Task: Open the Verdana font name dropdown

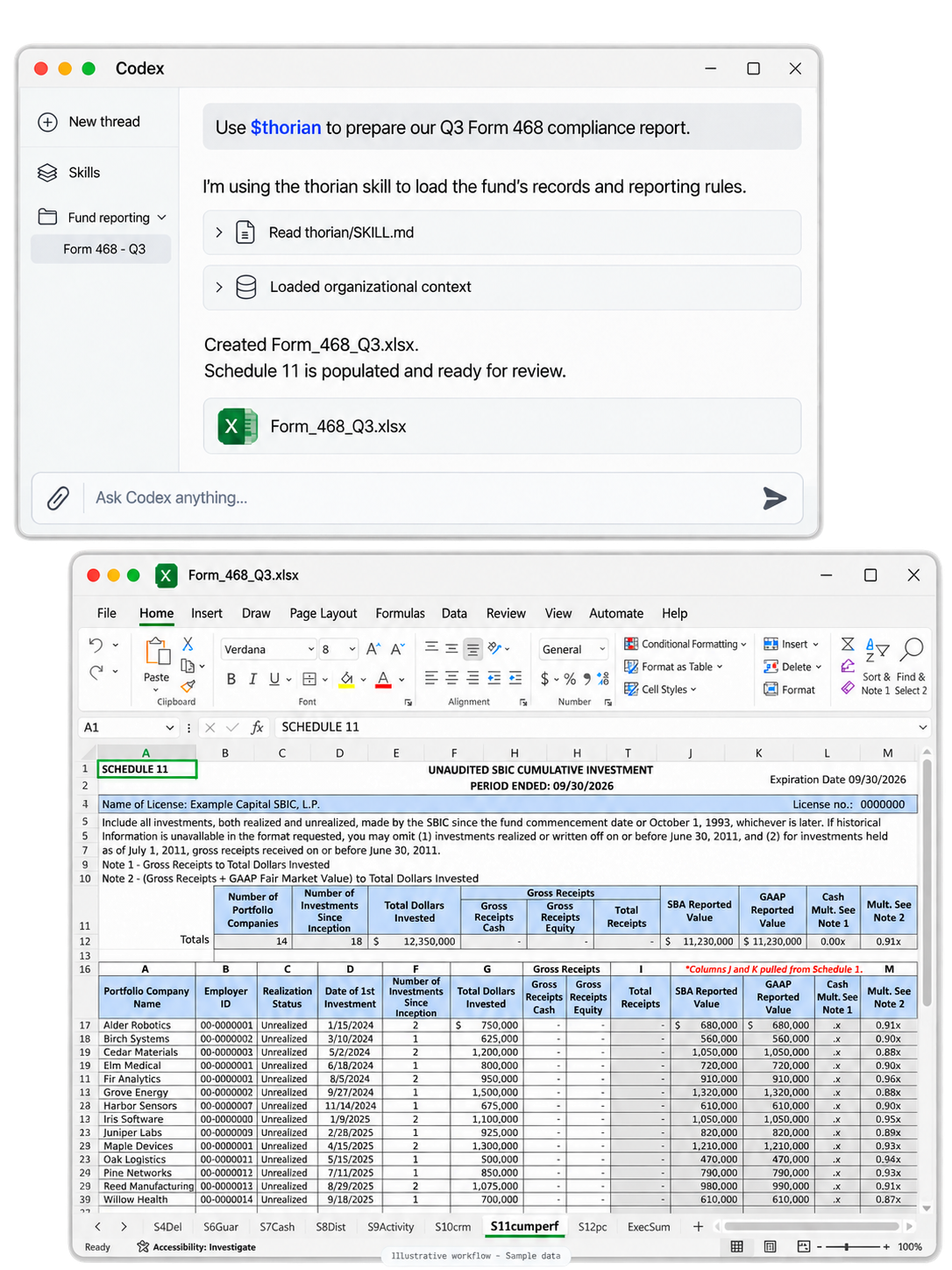Action: pos(310,650)
